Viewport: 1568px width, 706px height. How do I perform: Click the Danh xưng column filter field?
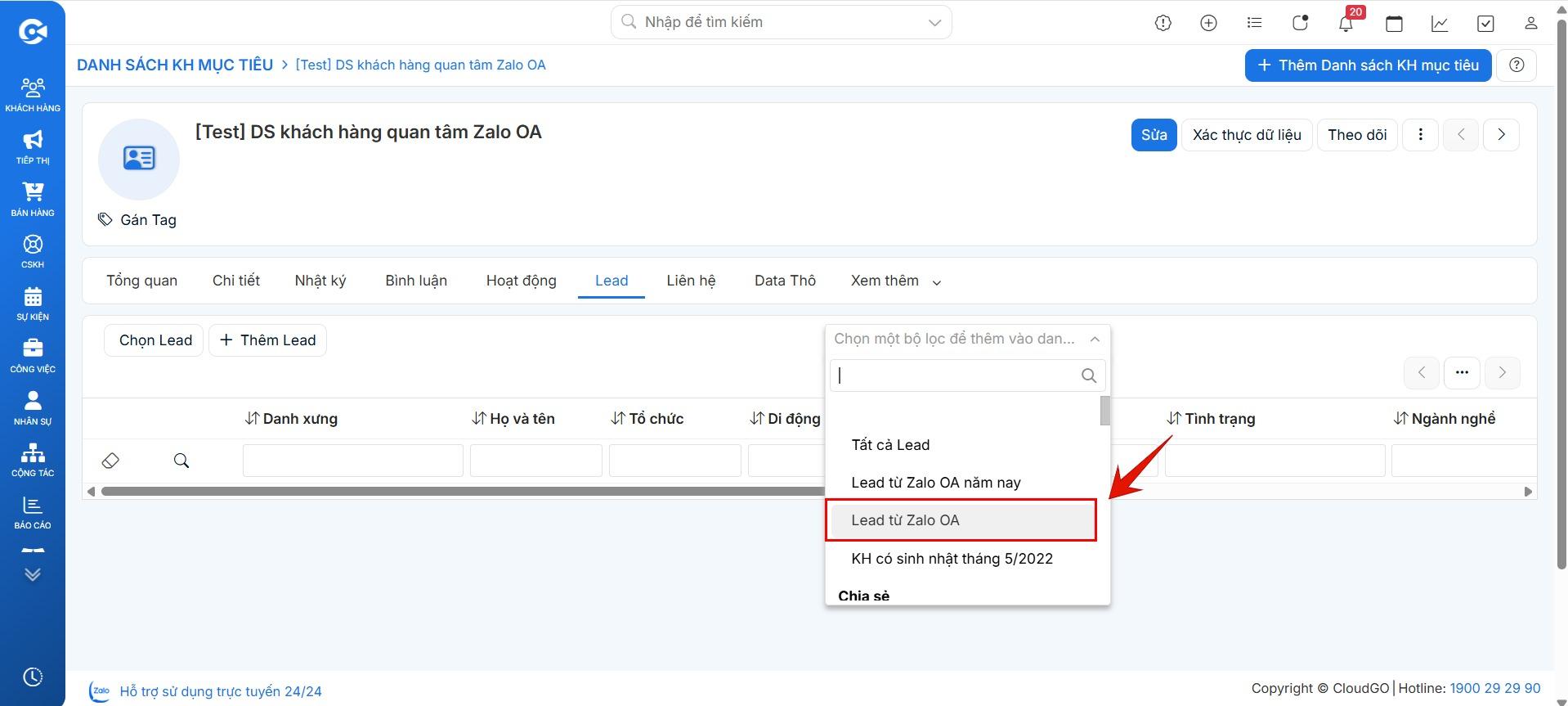click(x=353, y=461)
